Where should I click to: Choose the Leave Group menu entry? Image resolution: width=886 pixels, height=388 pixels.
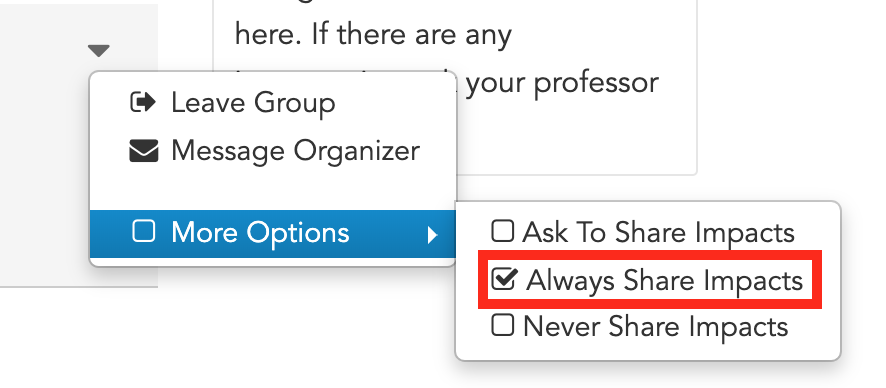273,103
